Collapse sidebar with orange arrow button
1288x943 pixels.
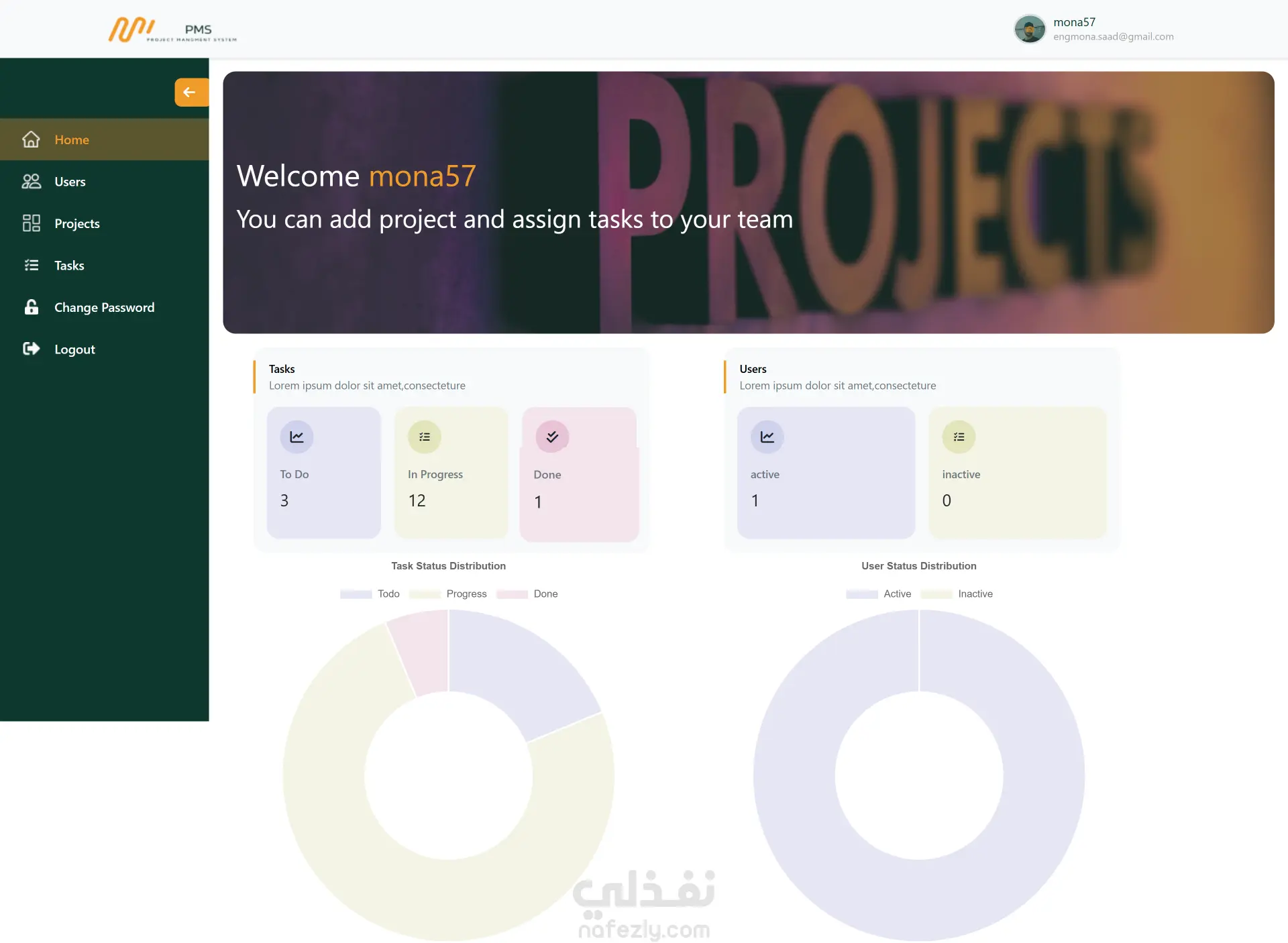tap(190, 93)
